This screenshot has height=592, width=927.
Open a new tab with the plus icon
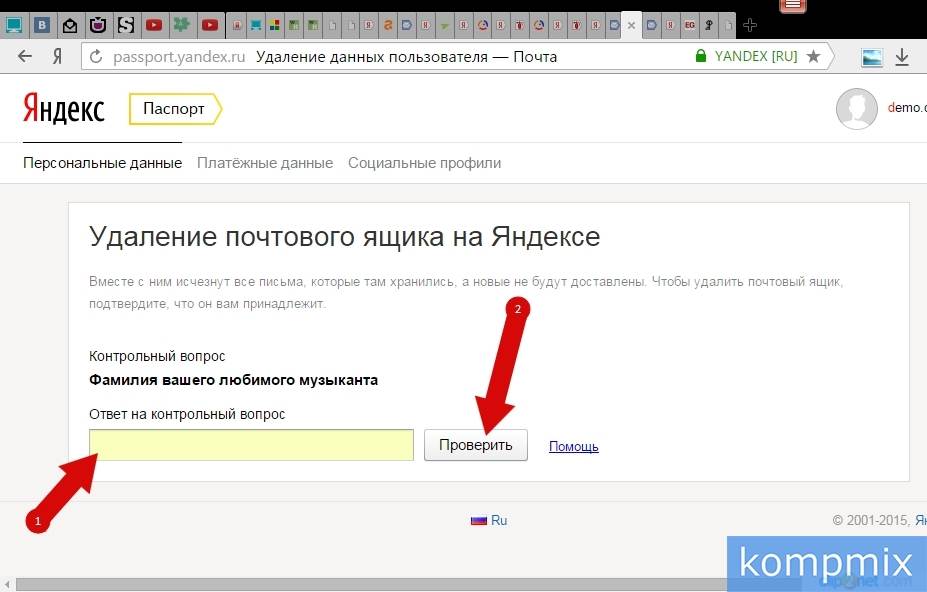click(750, 25)
